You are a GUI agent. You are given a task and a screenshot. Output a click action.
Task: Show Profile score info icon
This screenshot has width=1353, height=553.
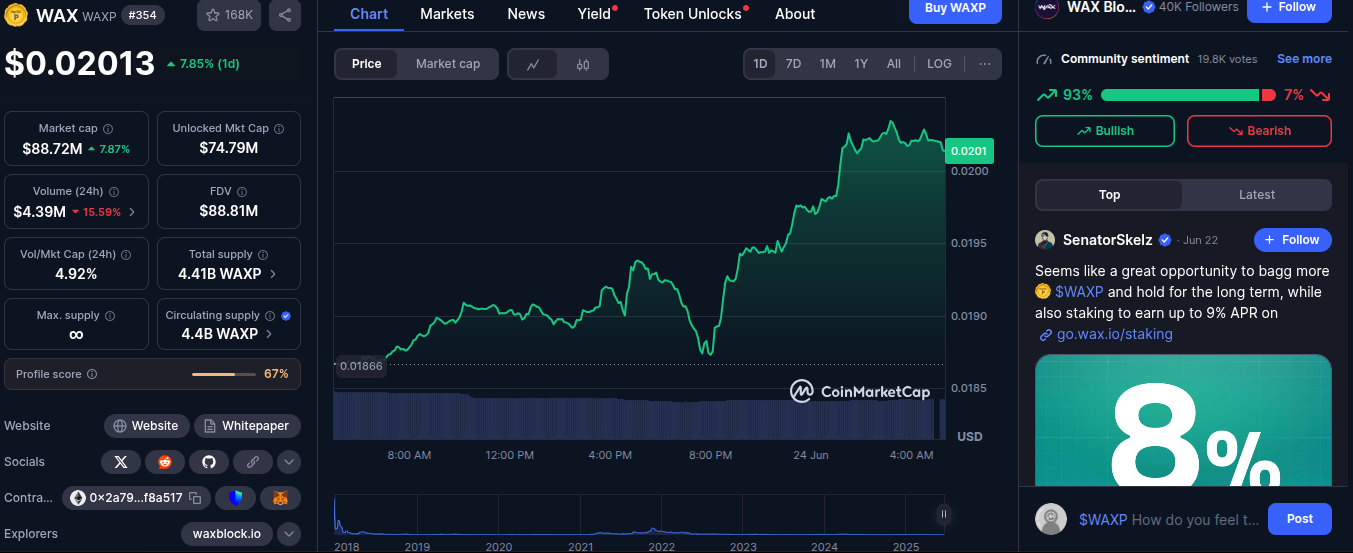(92, 374)
